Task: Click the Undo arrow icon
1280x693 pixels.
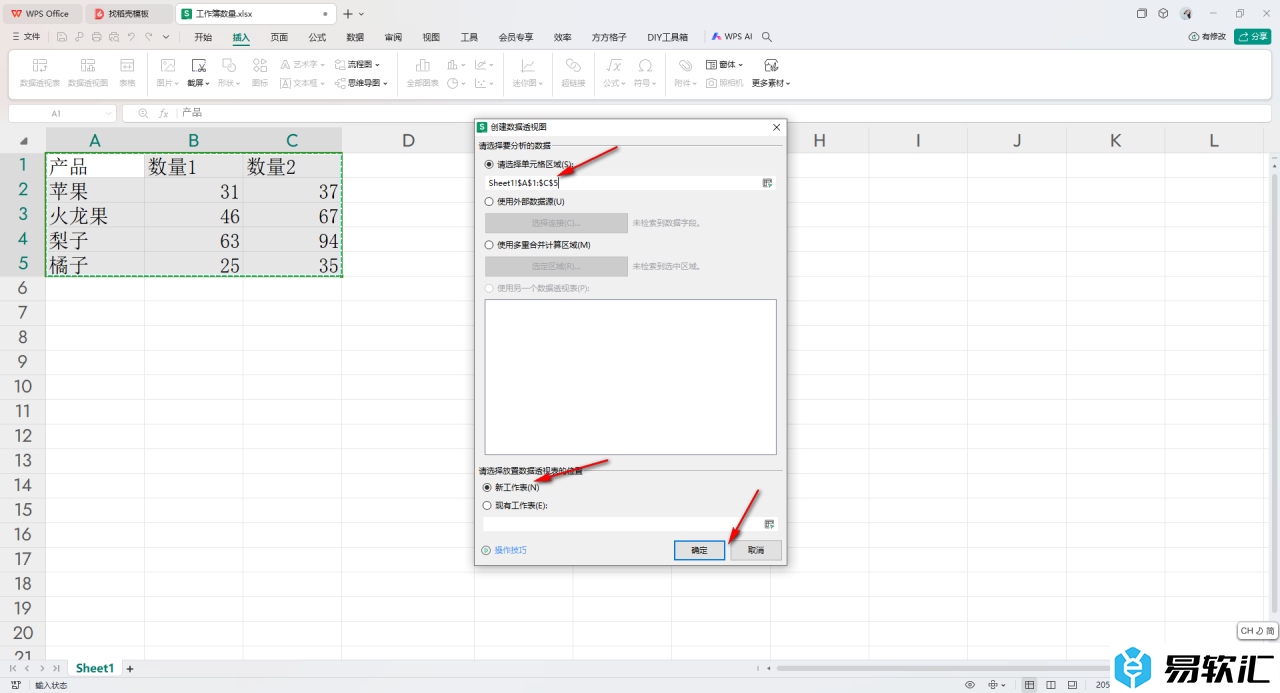Action: point(130,37)
